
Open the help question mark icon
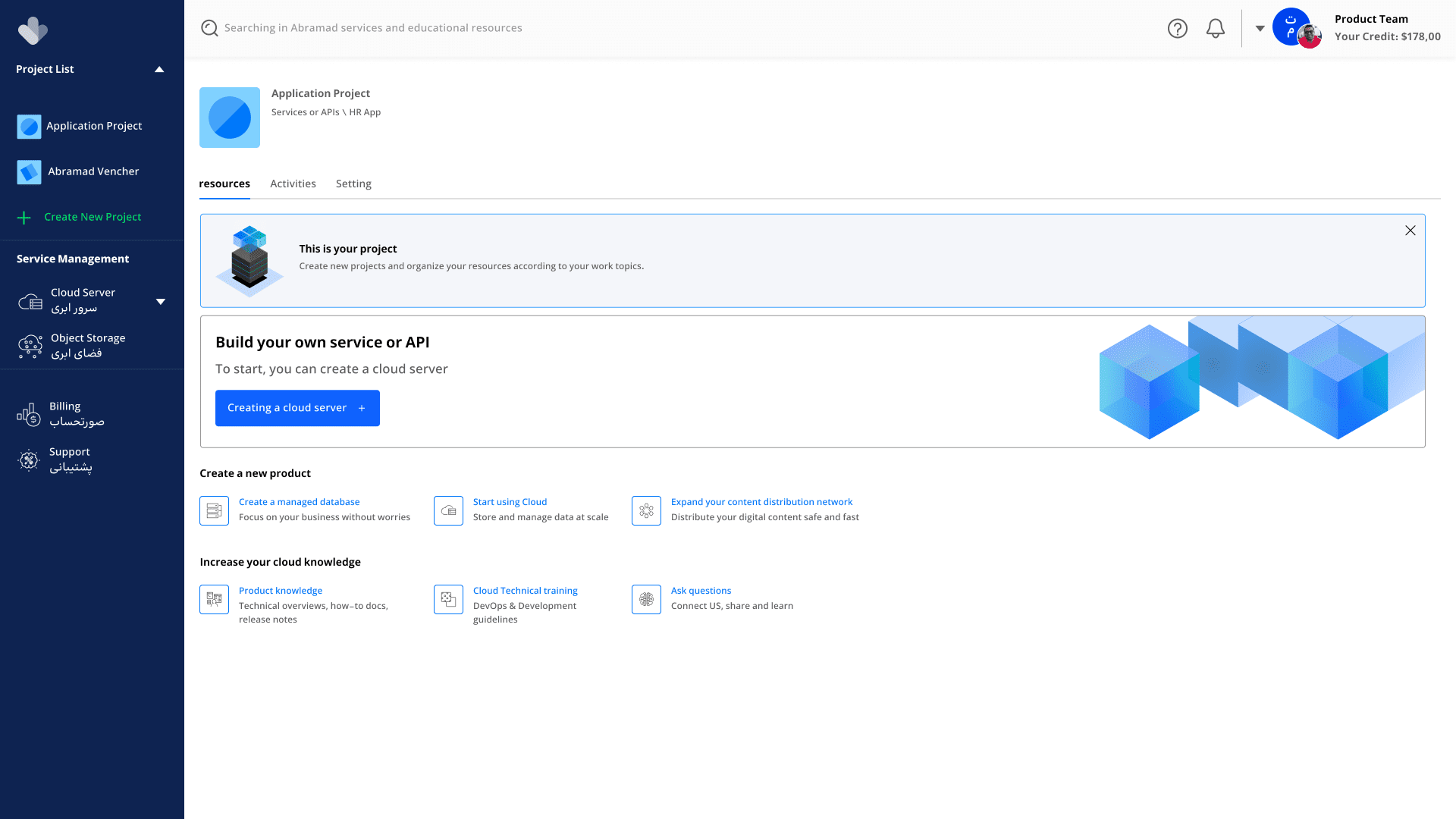(x=1177, y=29)
